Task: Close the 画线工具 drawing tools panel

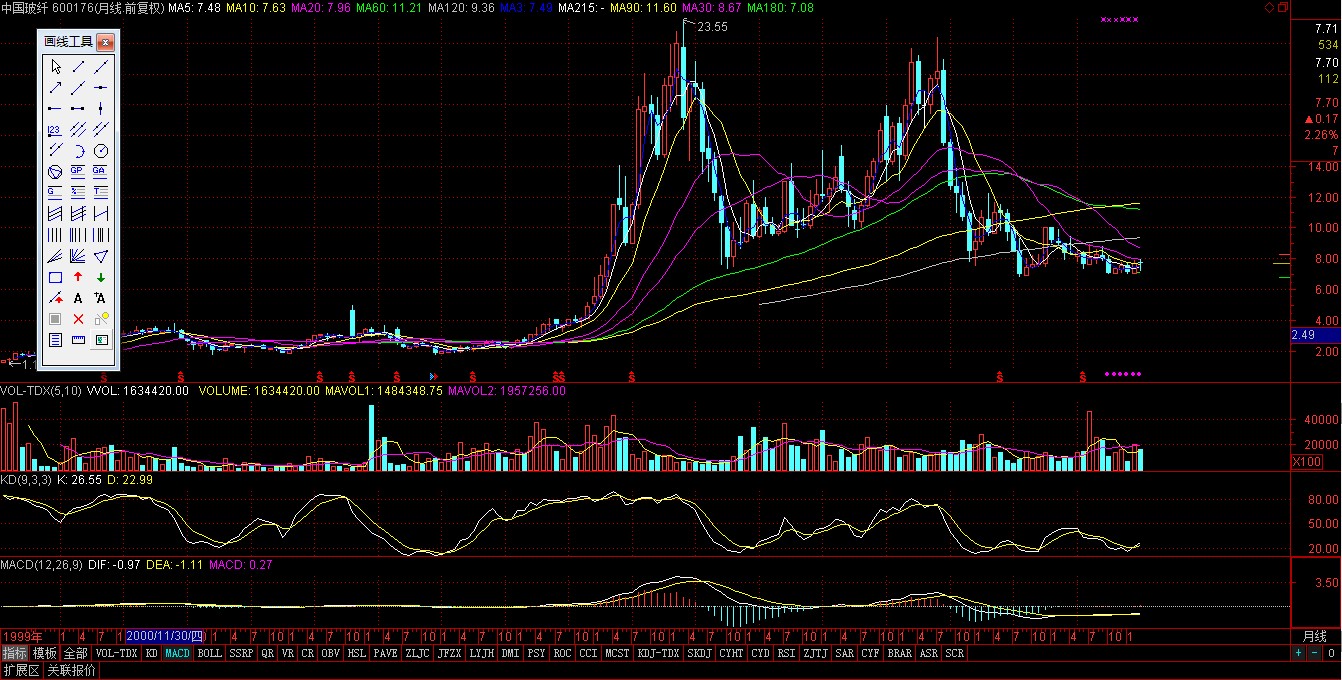Action: tap(105, 42)
